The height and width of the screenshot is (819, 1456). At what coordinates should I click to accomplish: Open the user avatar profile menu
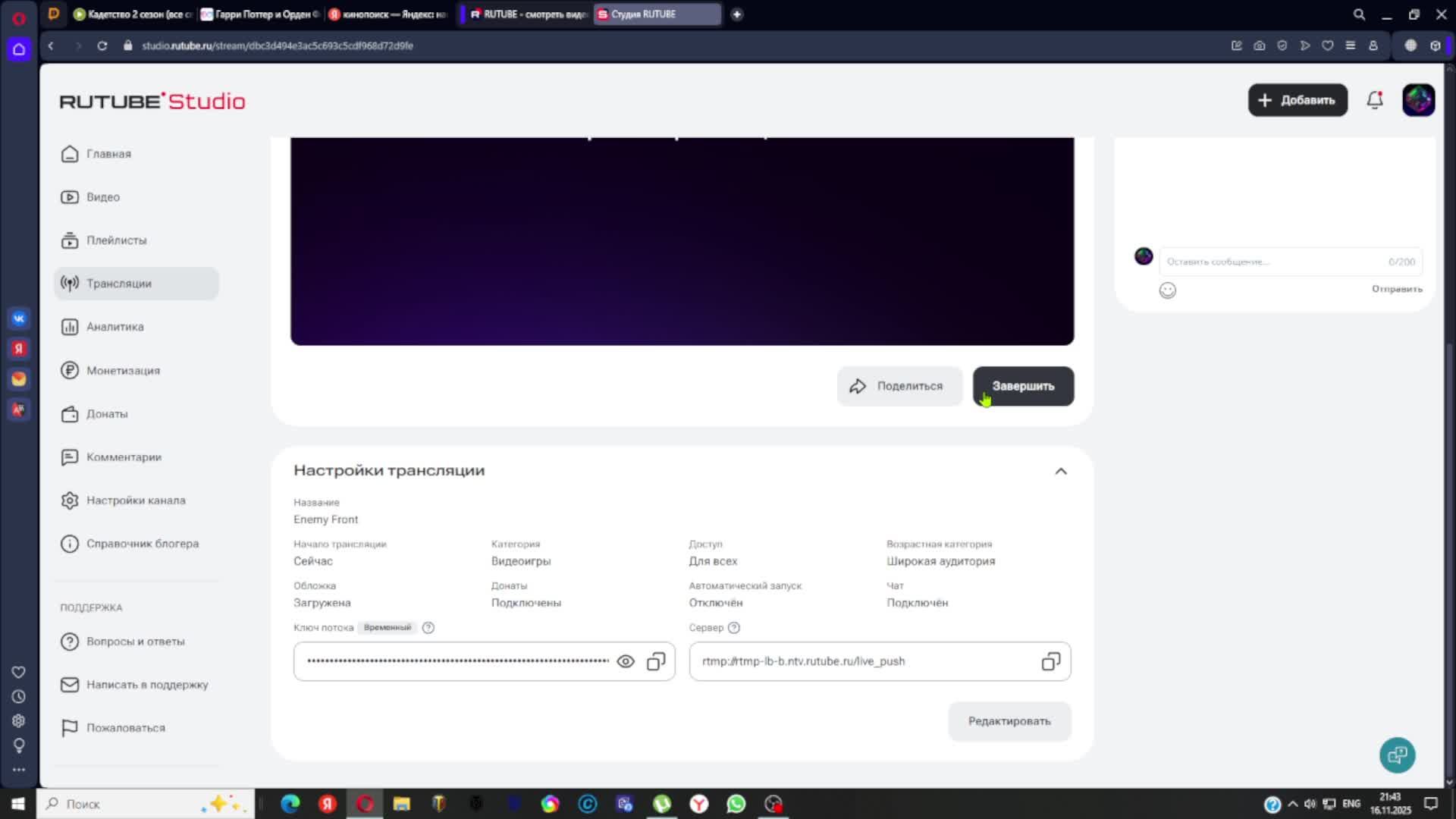(x=1418, y=100)
